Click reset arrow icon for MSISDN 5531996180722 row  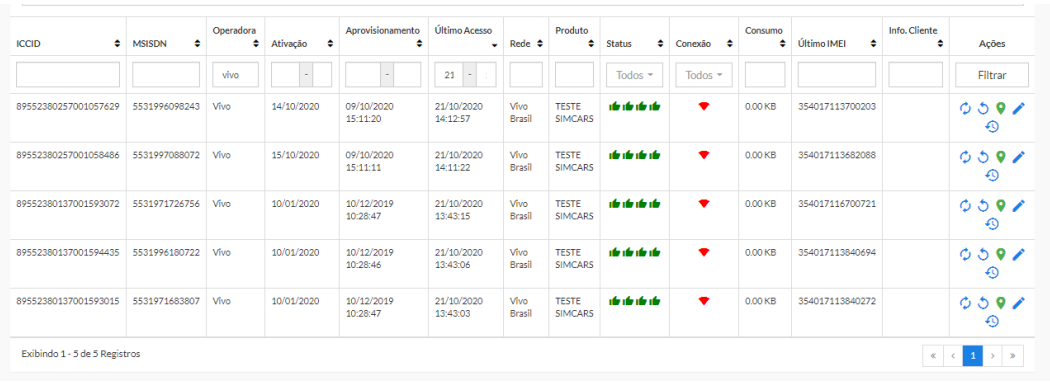(x=983, y=254)
